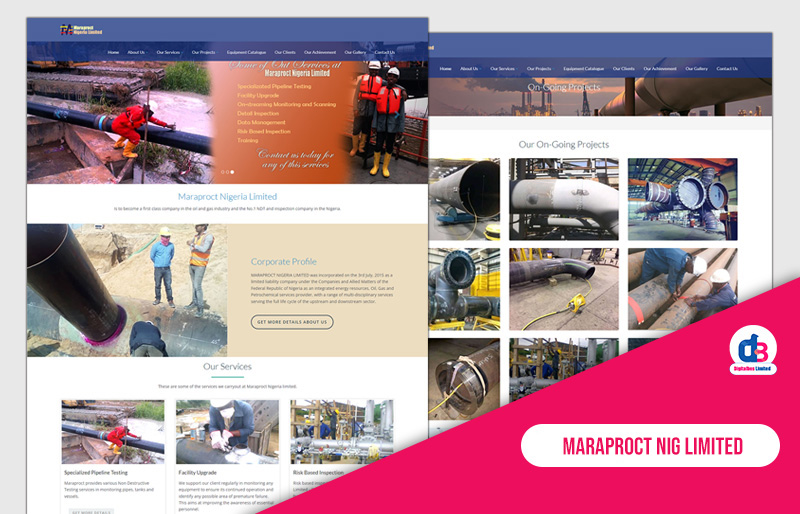Click the Maraproct Nigeria Limited logo on left page
This screenshot has height=514, width=800.
81,30
